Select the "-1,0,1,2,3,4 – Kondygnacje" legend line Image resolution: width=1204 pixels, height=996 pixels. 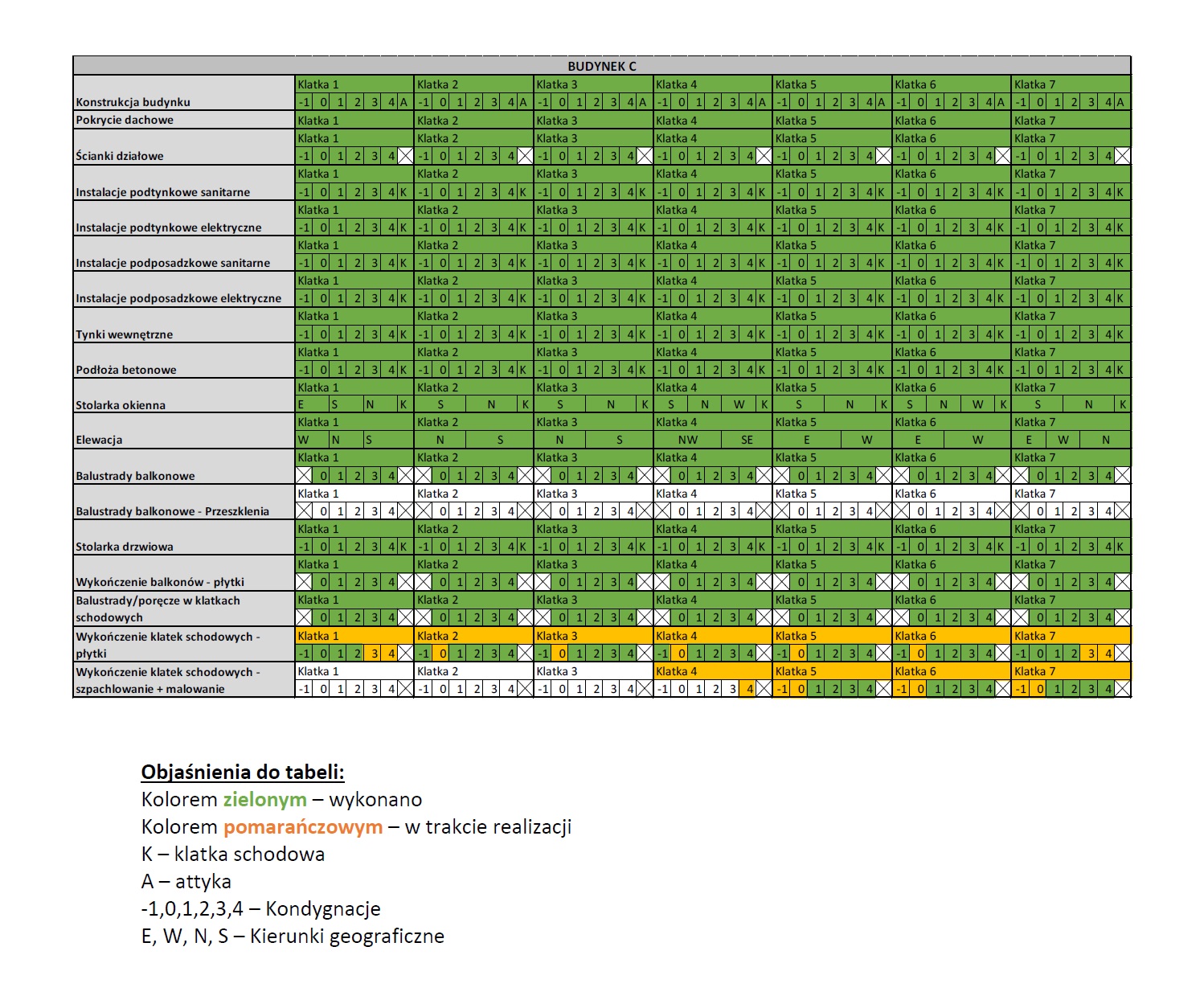click(x=260, y=909)
